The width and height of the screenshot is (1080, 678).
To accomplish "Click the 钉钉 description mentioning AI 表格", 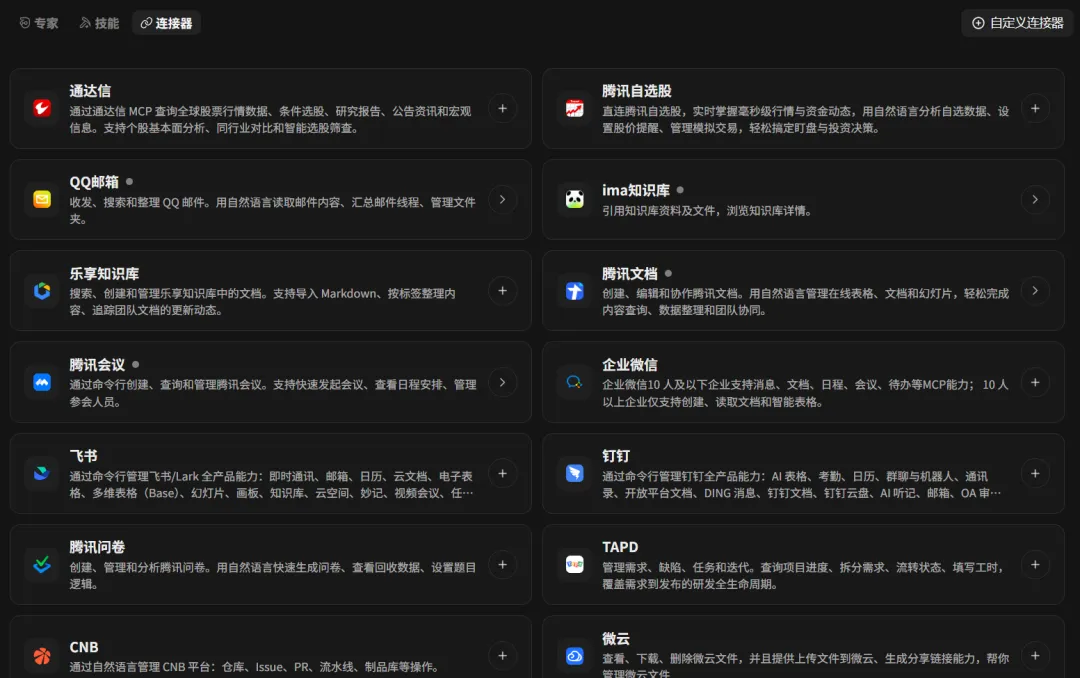I will coord(802,484).
